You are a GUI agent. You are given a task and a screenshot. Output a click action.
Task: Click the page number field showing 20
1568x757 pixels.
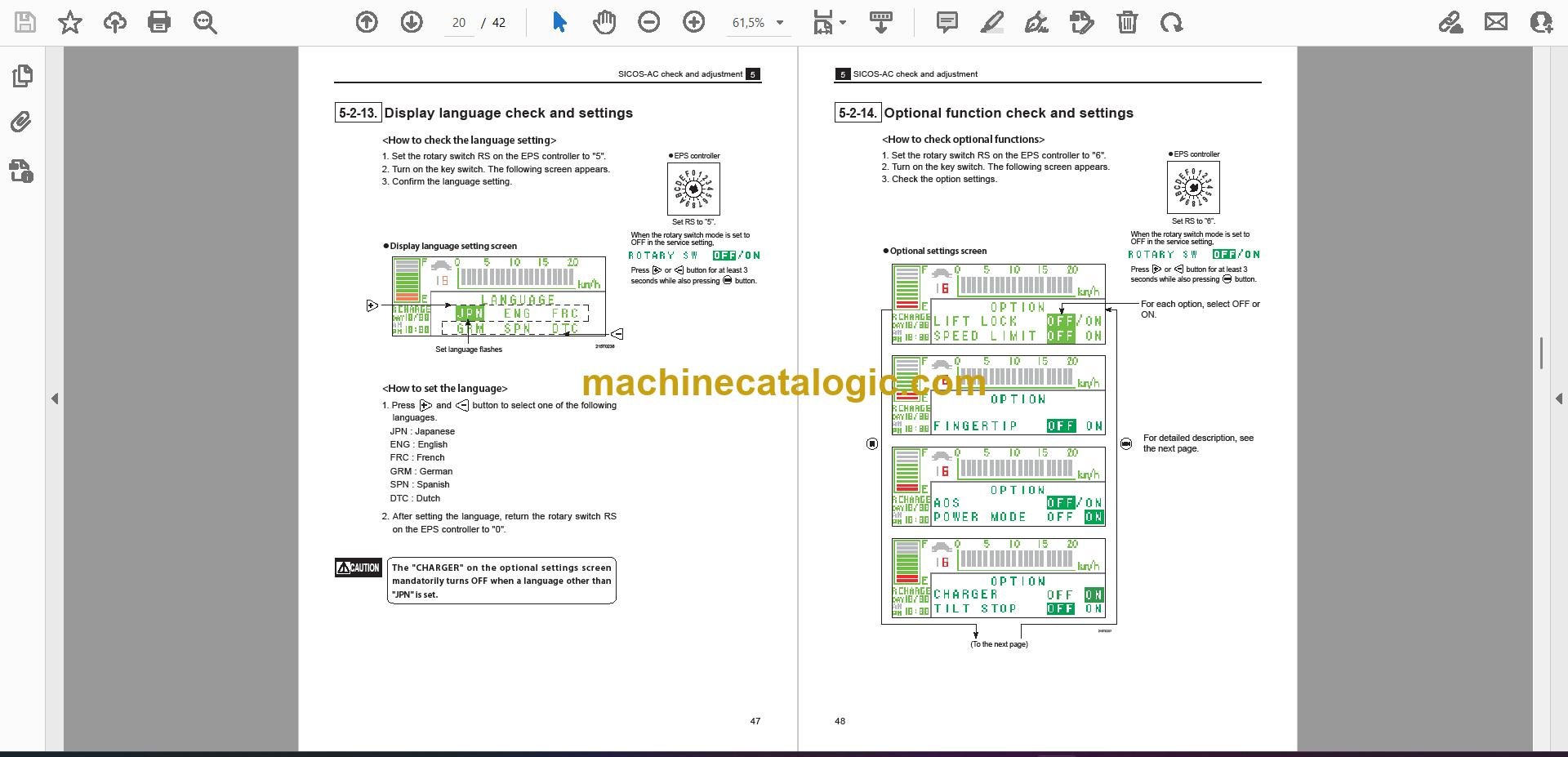459,23
